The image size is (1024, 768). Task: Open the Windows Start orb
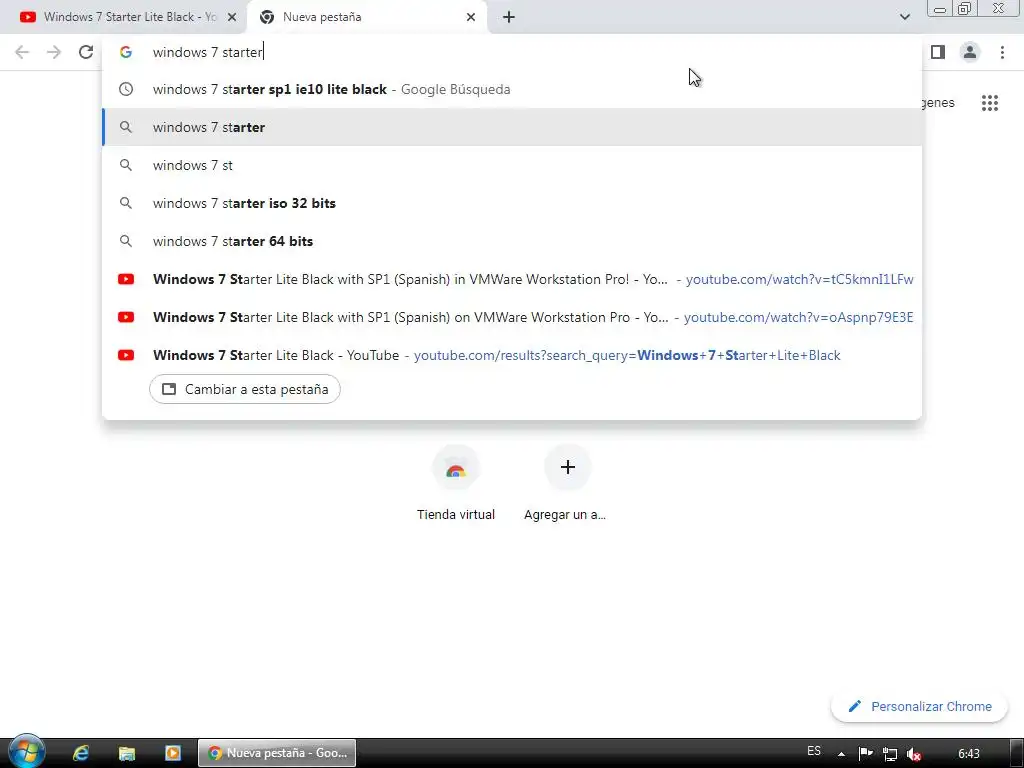[x=26, y=752]
